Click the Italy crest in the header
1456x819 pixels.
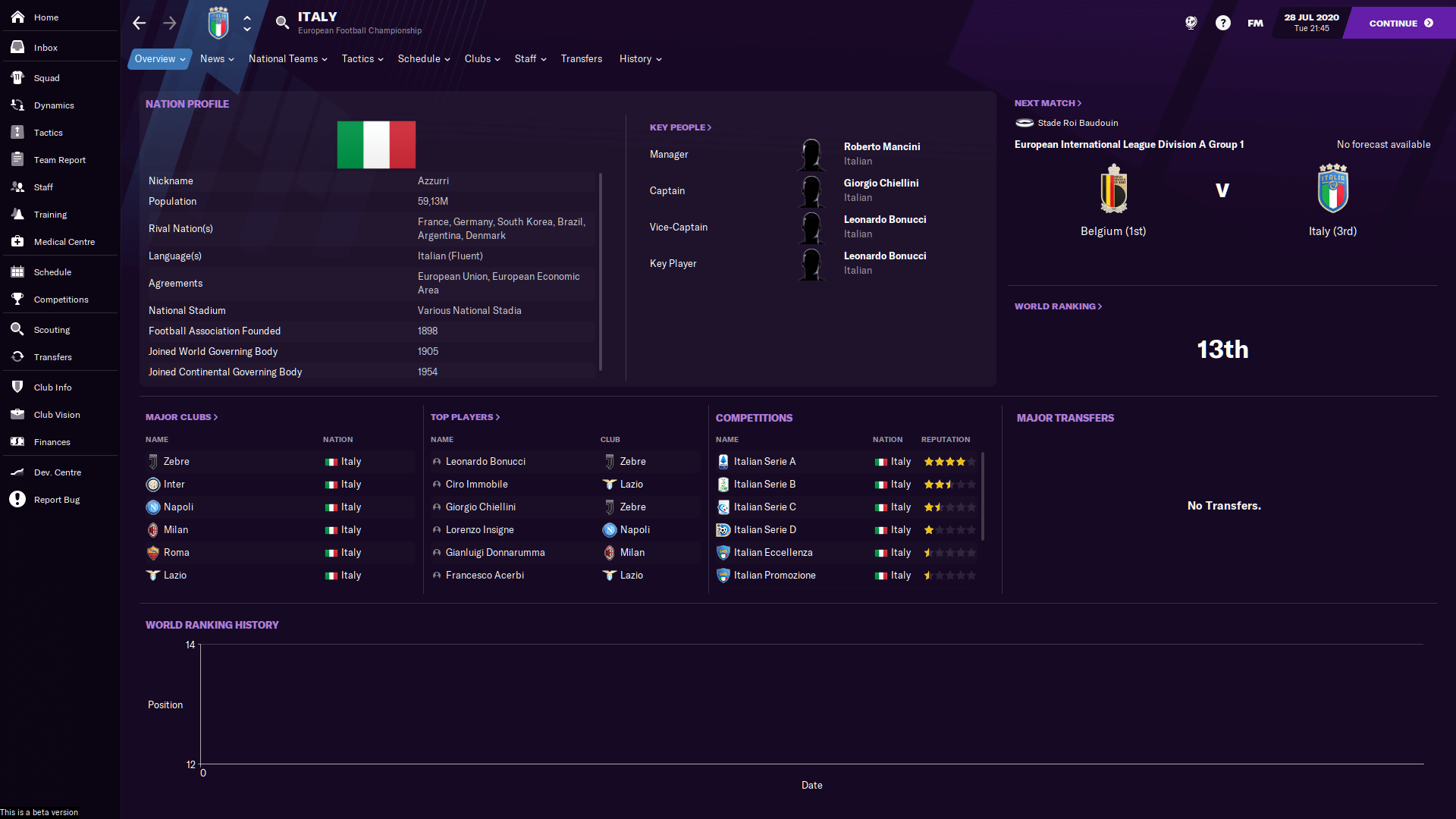click(x=218, y=23)
